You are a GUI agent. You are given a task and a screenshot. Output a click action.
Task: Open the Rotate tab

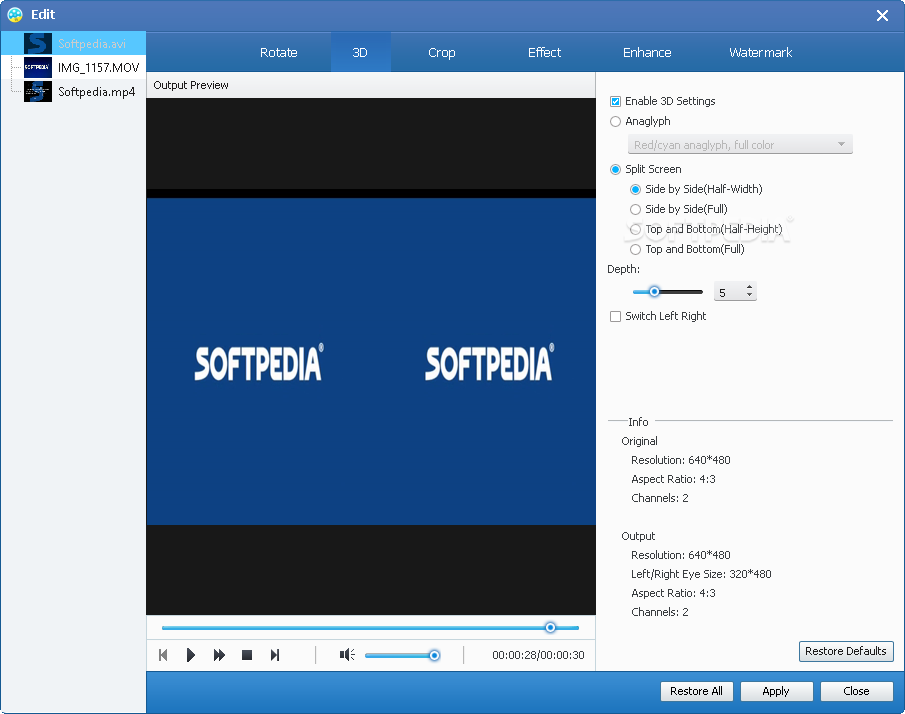(x=279, y=53)
